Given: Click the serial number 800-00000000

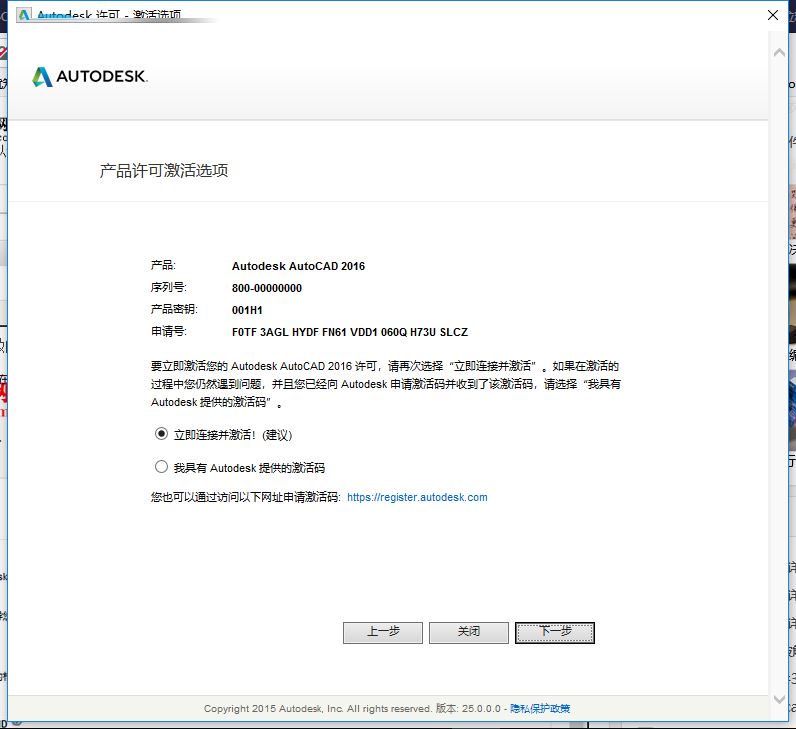Looking at the screenshot, I should (x=267, y=288).
